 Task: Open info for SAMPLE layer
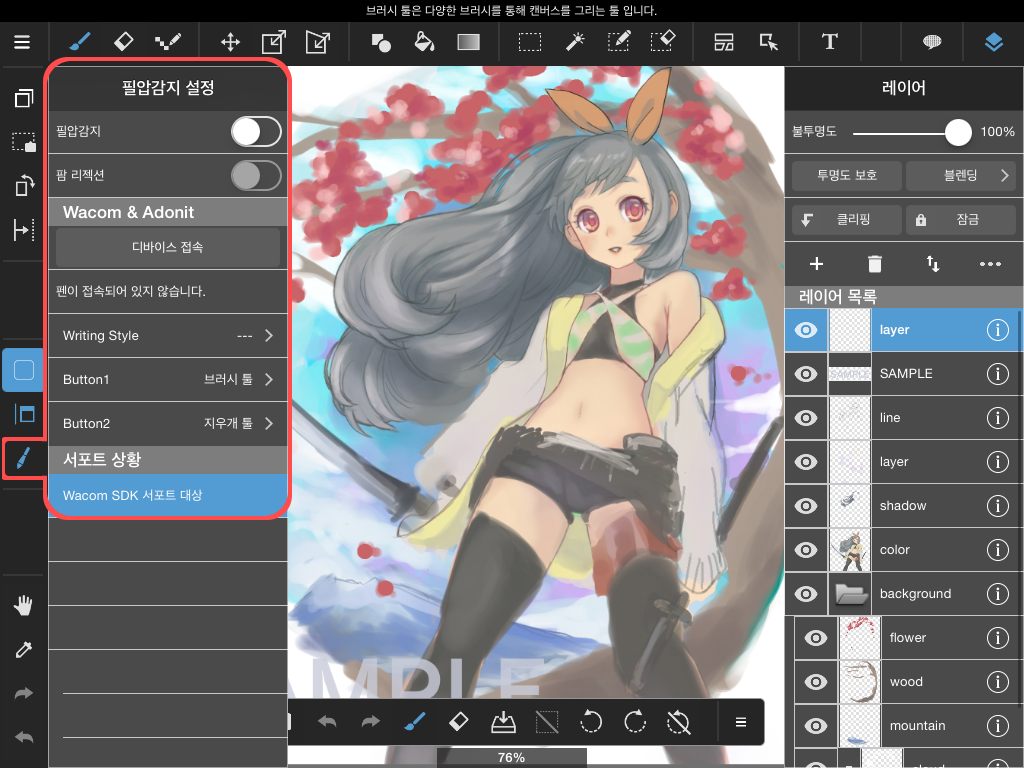click(997, 374)
